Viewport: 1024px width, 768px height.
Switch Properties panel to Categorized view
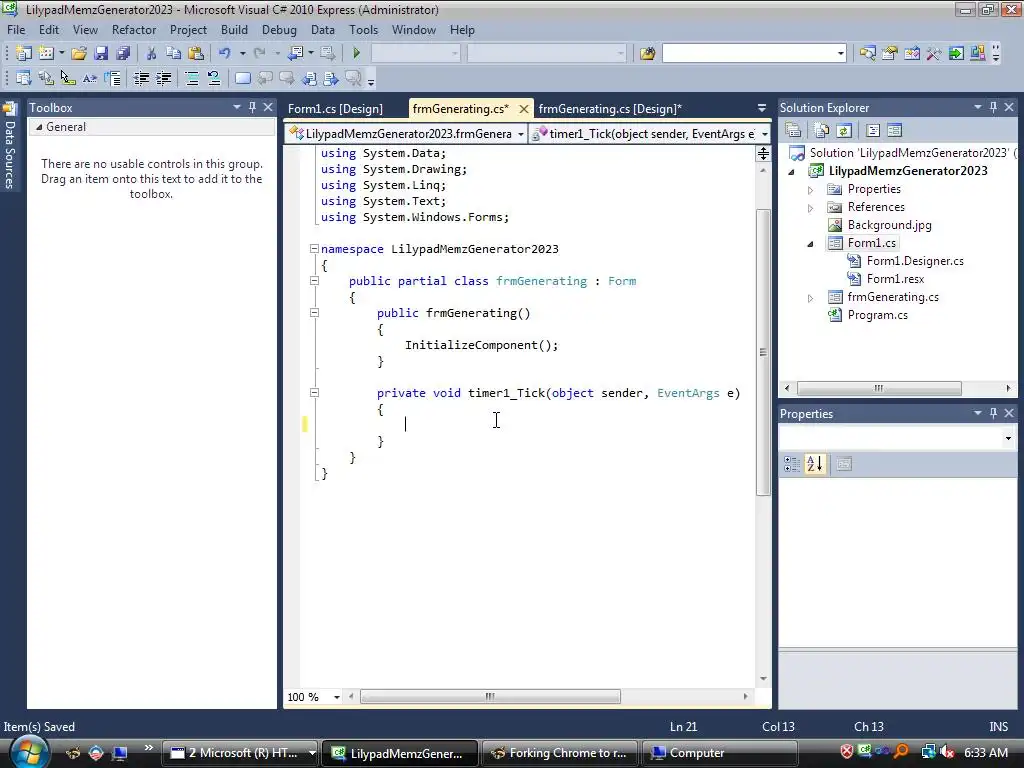792,464
